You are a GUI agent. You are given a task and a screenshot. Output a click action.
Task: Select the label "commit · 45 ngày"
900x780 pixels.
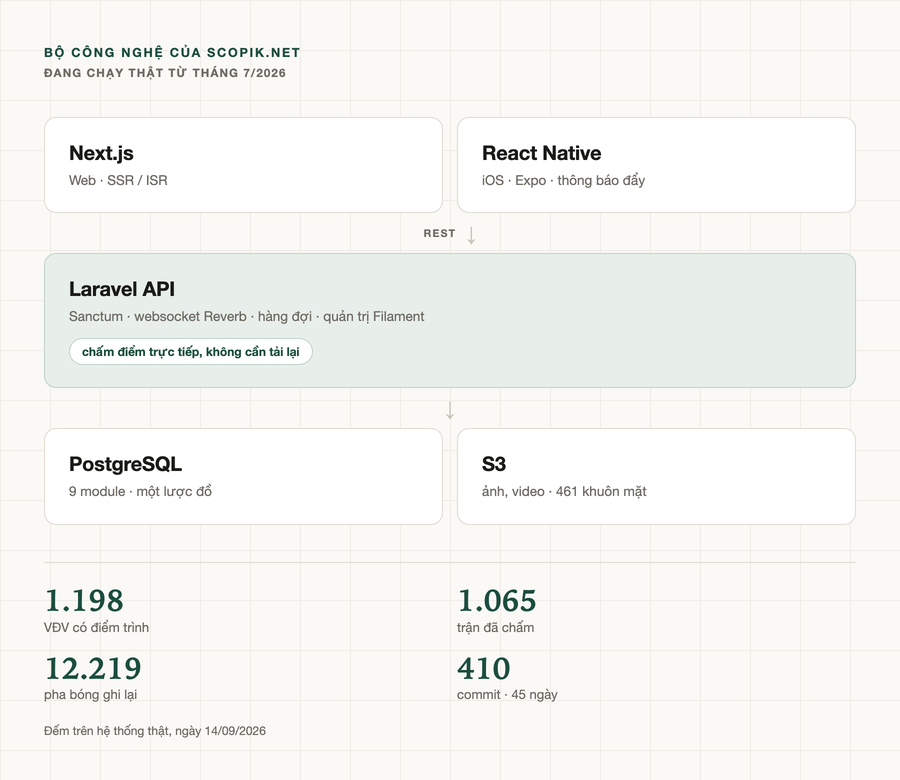(x=507, y=694)
